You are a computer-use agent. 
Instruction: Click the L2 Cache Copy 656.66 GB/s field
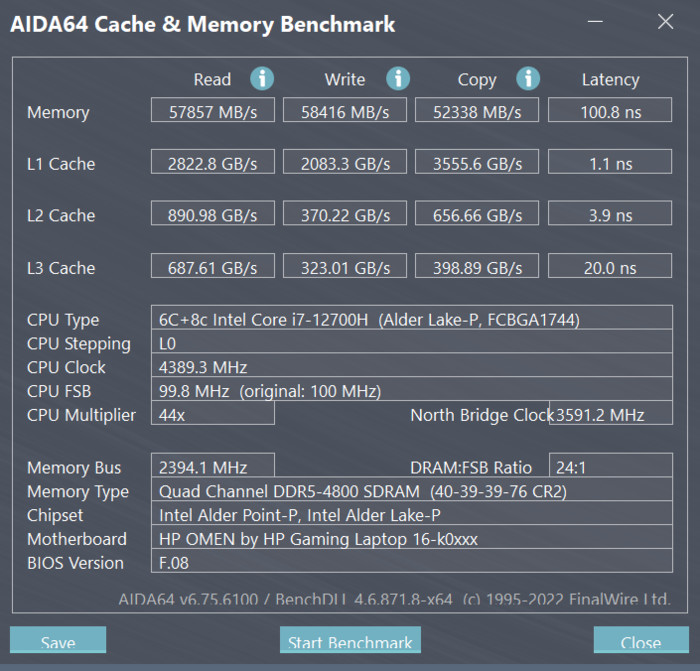(477, 213)
